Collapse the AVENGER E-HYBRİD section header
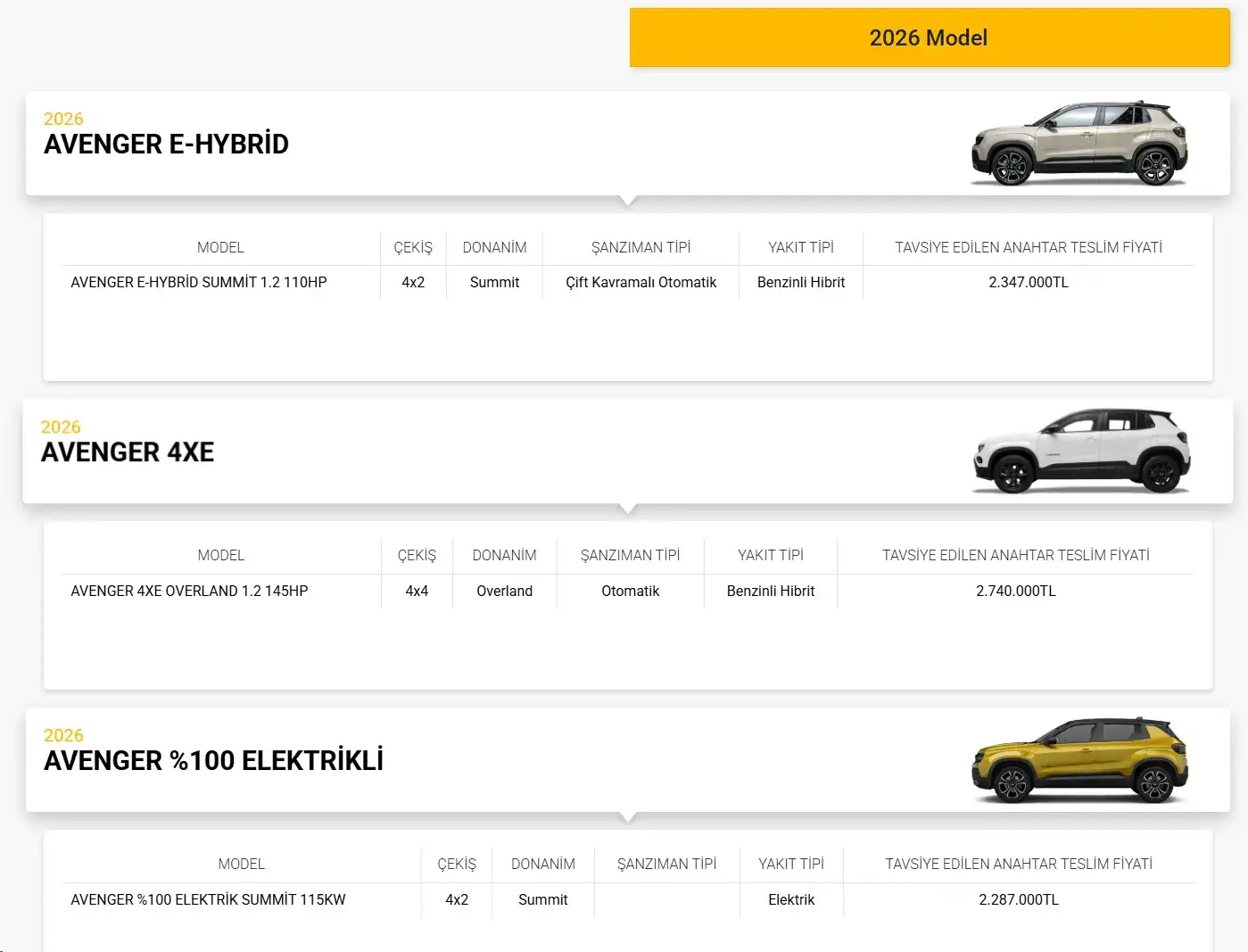 tap(628, 143)
